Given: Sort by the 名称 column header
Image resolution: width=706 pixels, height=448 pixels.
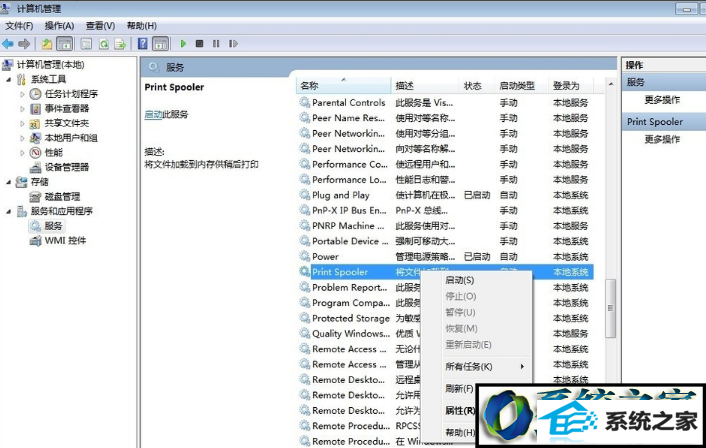Looking at the screenshot, I should [344, 86].
